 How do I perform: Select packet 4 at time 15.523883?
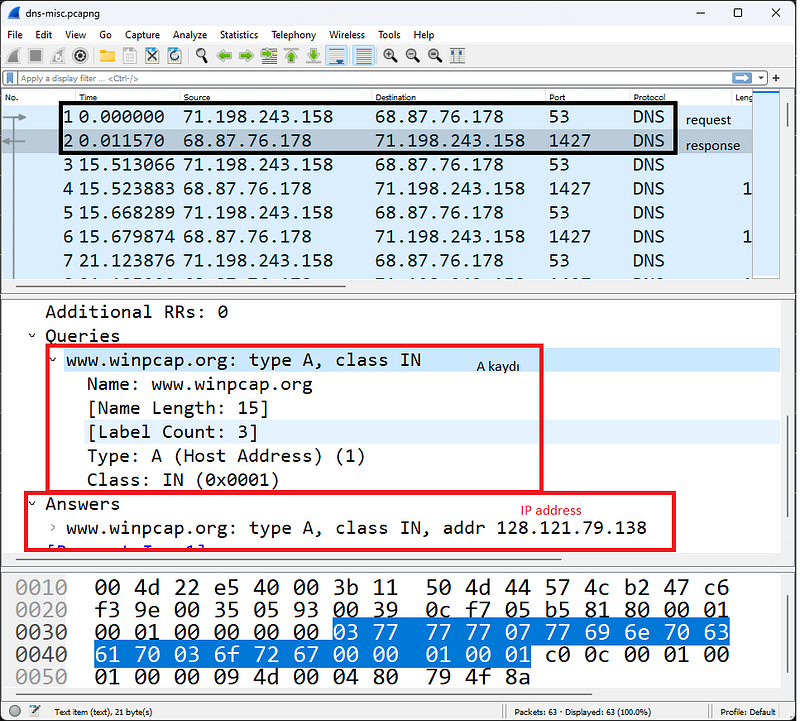tap(377, 189)
